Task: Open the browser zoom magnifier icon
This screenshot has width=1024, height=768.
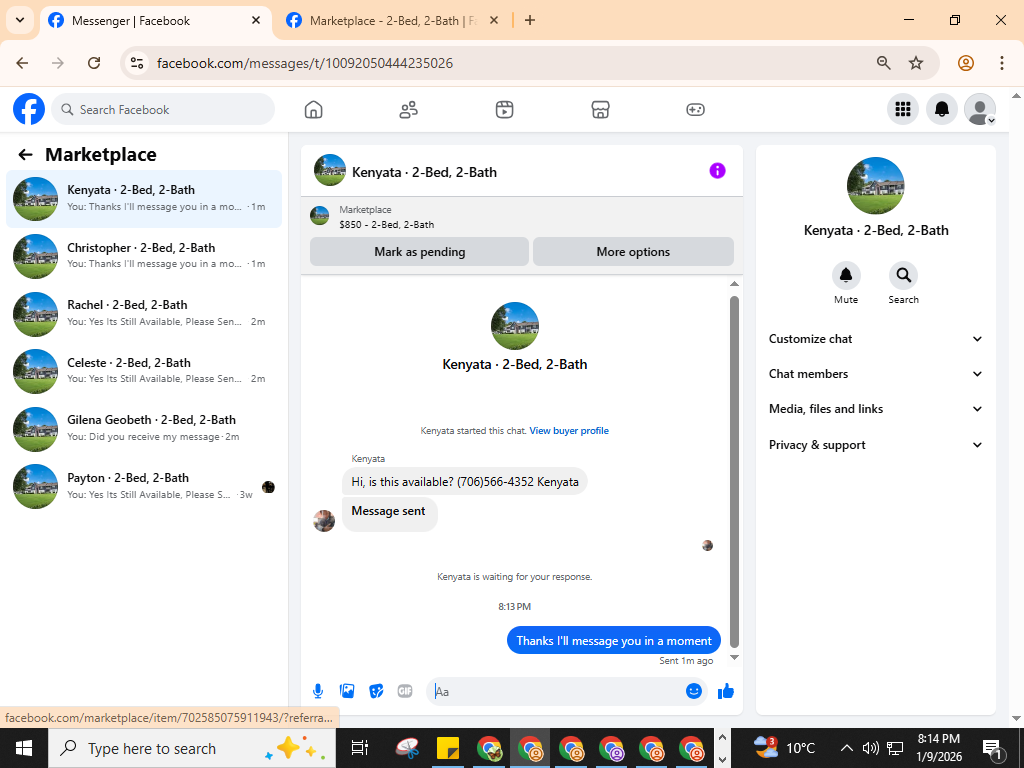Action: (x=884, y=63)
